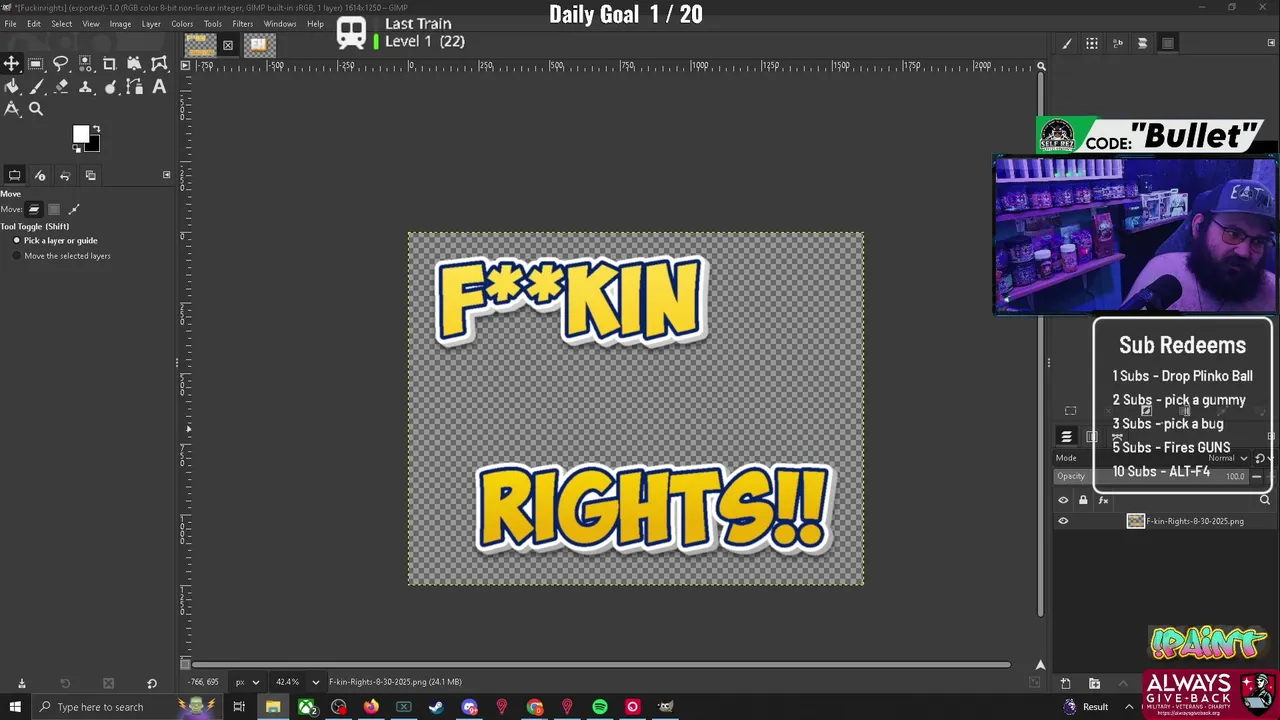The height and width of the screenshot is (720, 1280).
Task: Open the Fonts dock tab
Action: [x=1117, y=43]
